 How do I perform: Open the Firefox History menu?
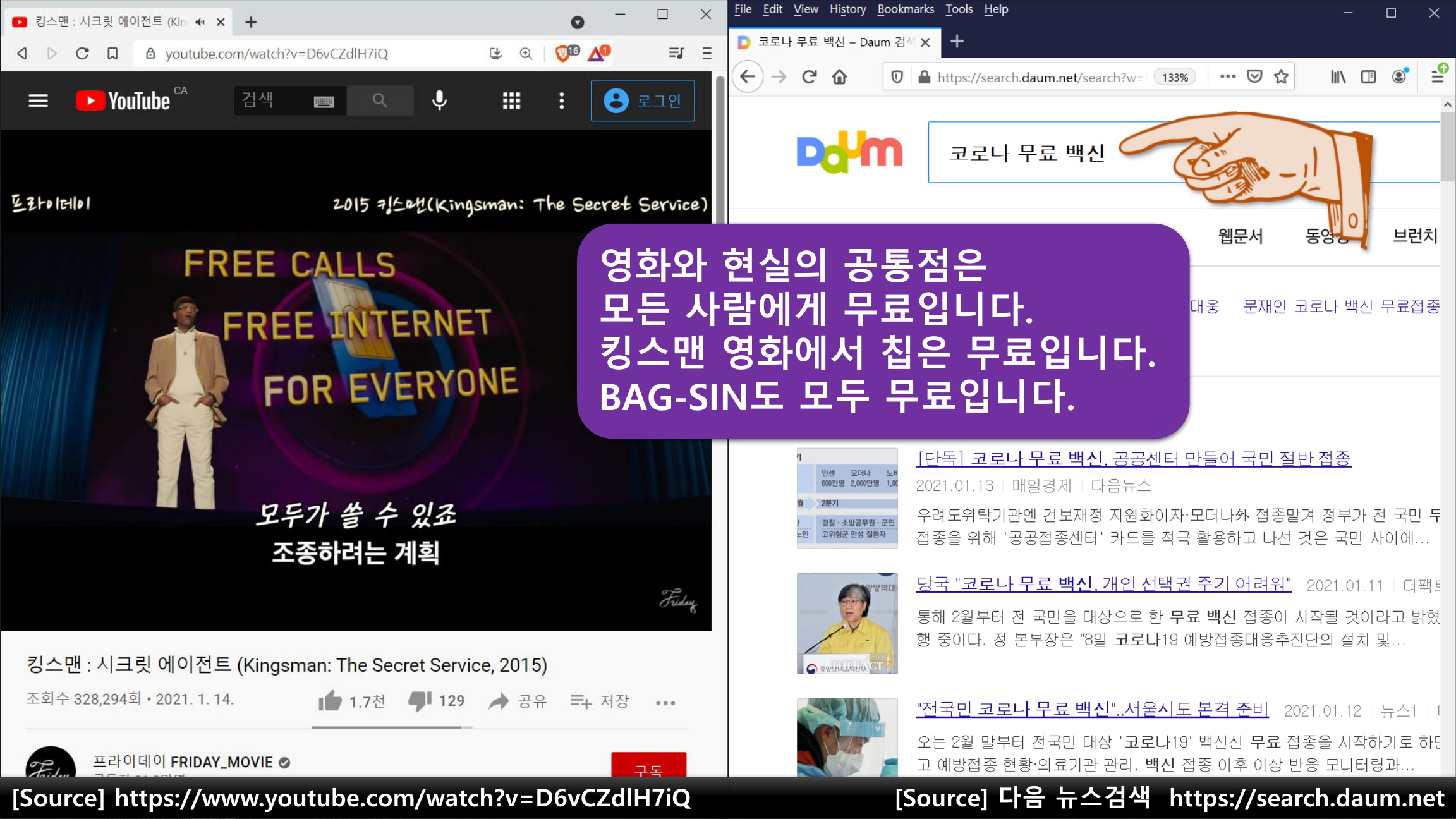(x=847, y=9)
